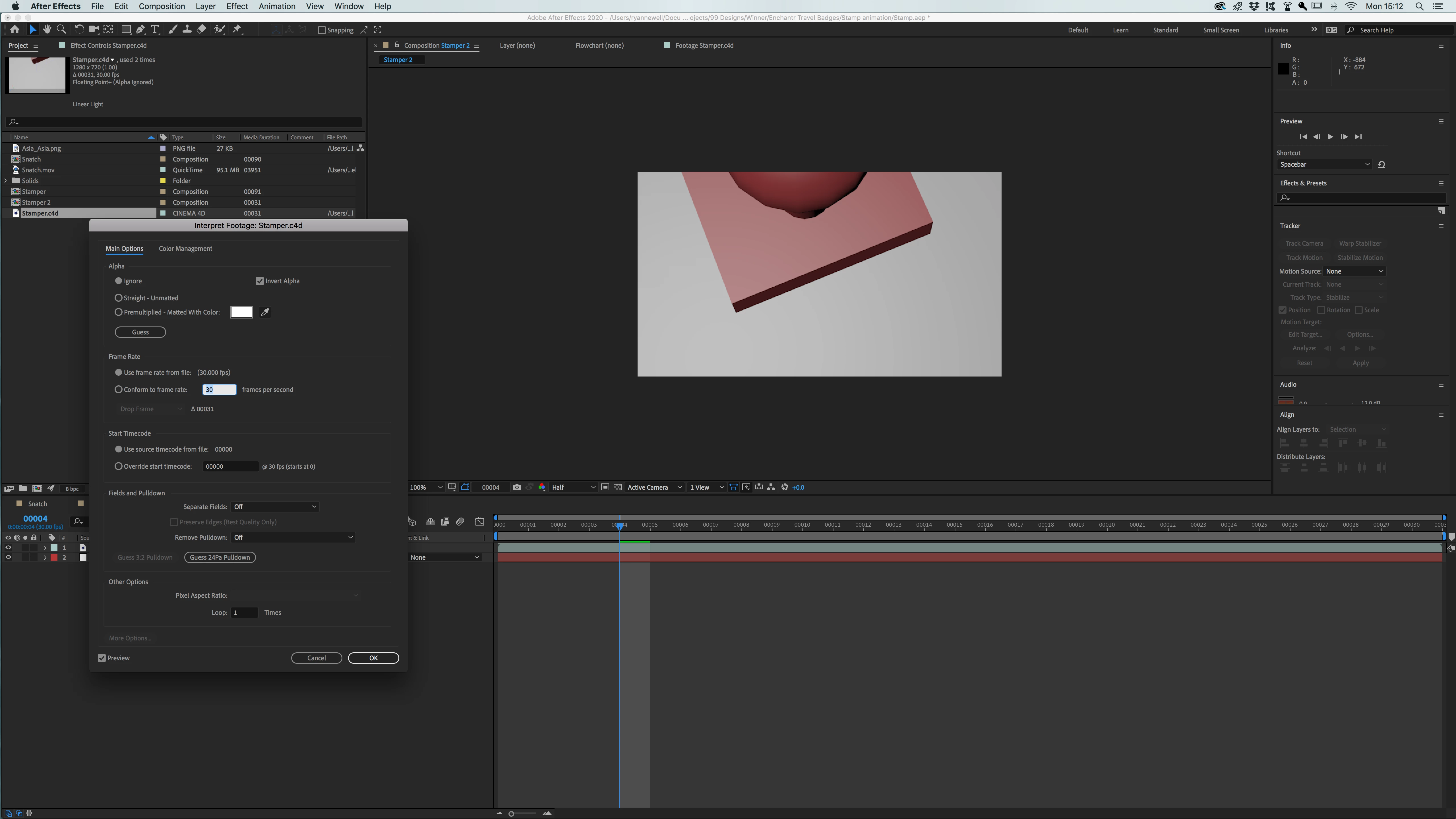This screenshot has width=1456, height=819.
Task: Select Straight - Unmatted alpha option
Action: 119,298
